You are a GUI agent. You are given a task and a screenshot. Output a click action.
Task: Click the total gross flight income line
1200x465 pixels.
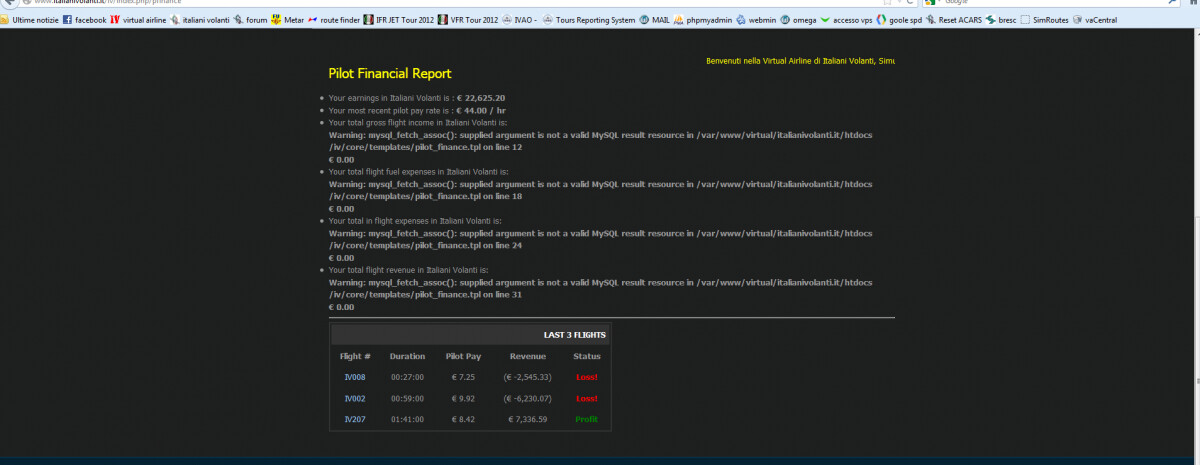tap(418, 122)
